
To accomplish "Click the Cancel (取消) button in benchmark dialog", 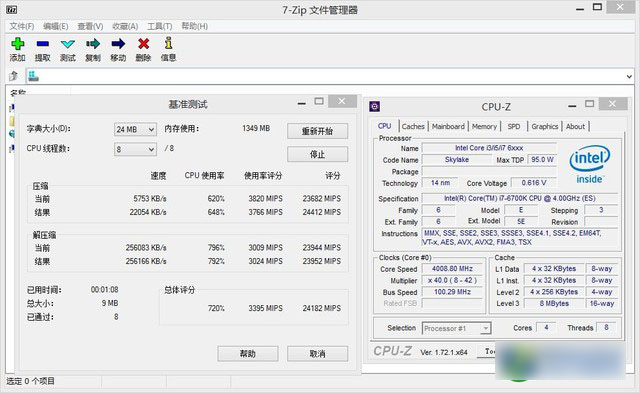I will [317, 354].
